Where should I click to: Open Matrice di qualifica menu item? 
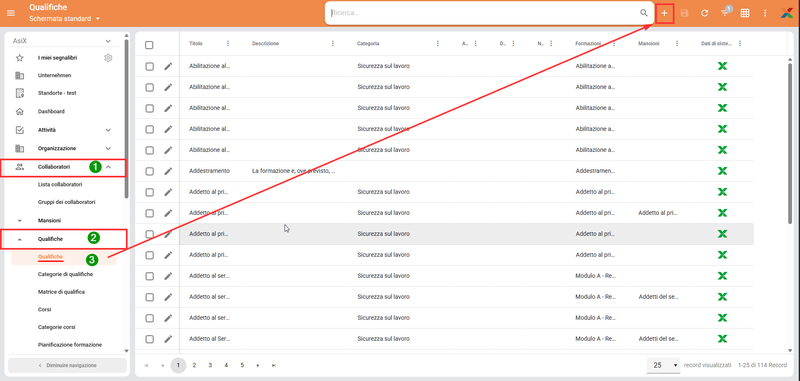click(x=61, y=292)
